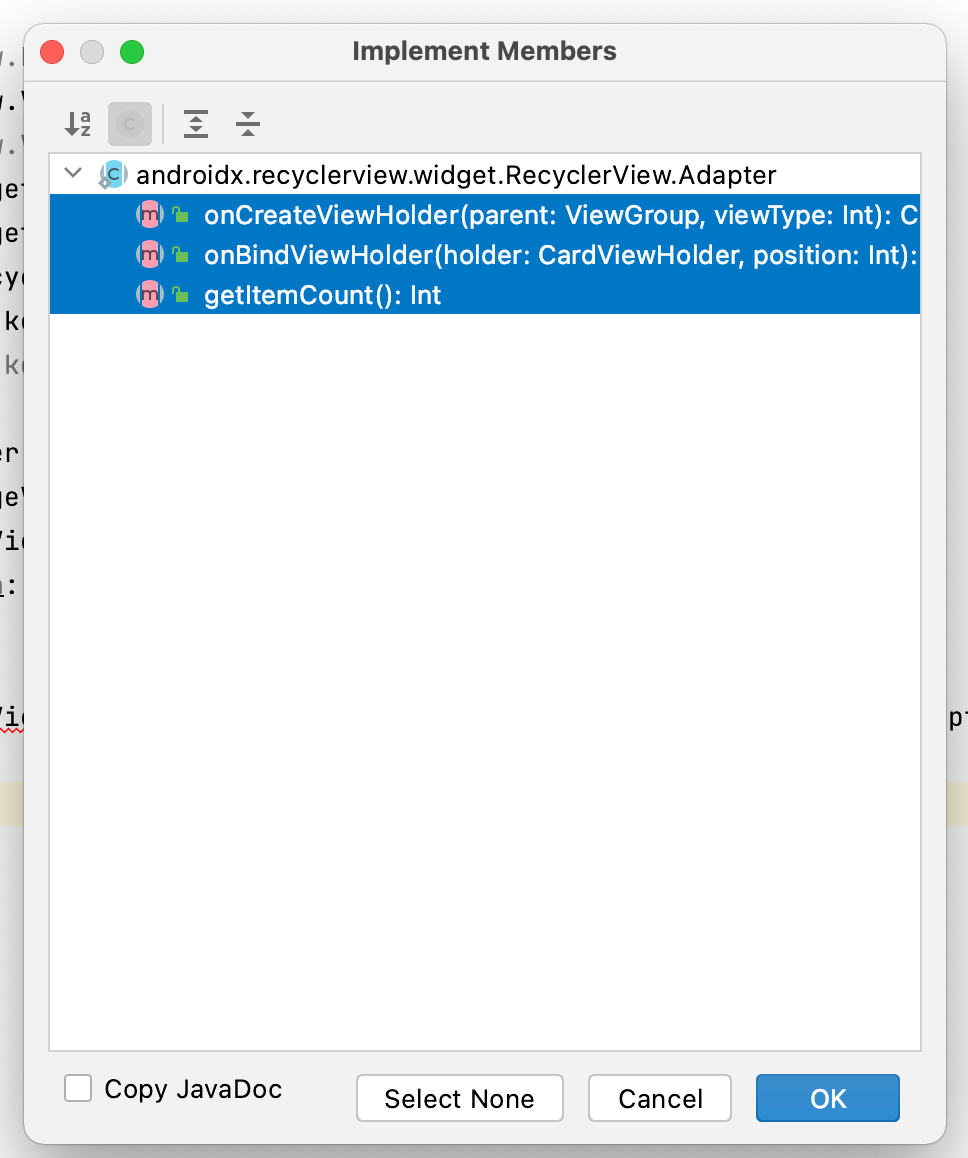Collapse all tree nodes via the collapse-all icon
Image resolution: width=968 pixels, height=1158 pixels.
coord(247,124)
